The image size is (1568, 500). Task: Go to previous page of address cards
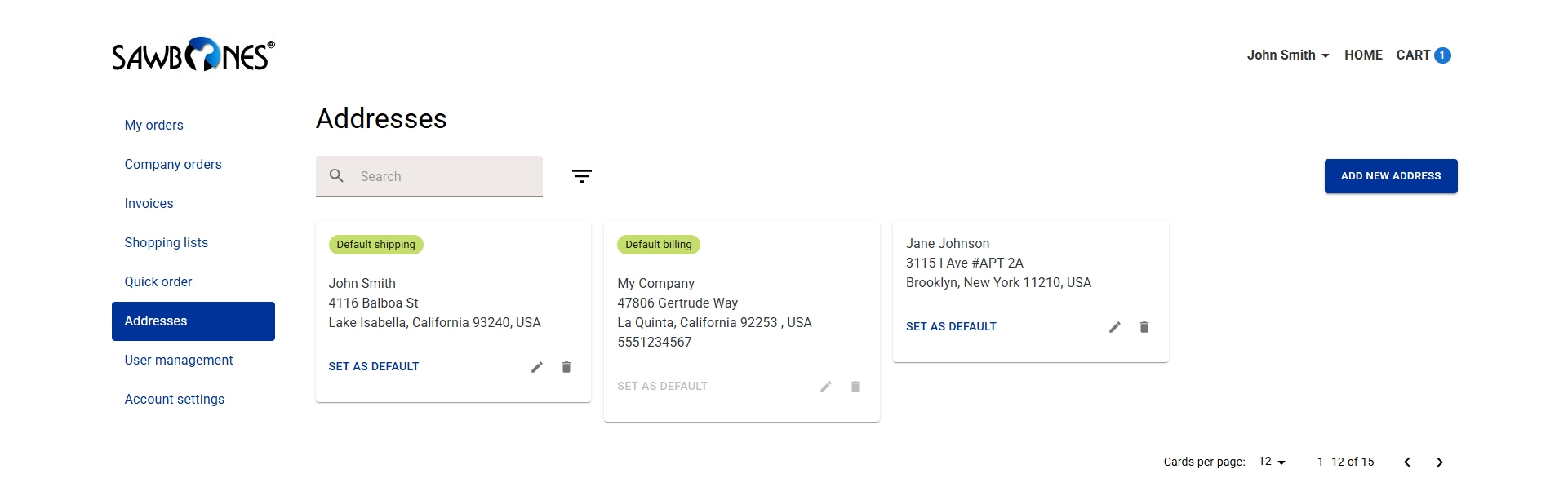pos(1407,462)
